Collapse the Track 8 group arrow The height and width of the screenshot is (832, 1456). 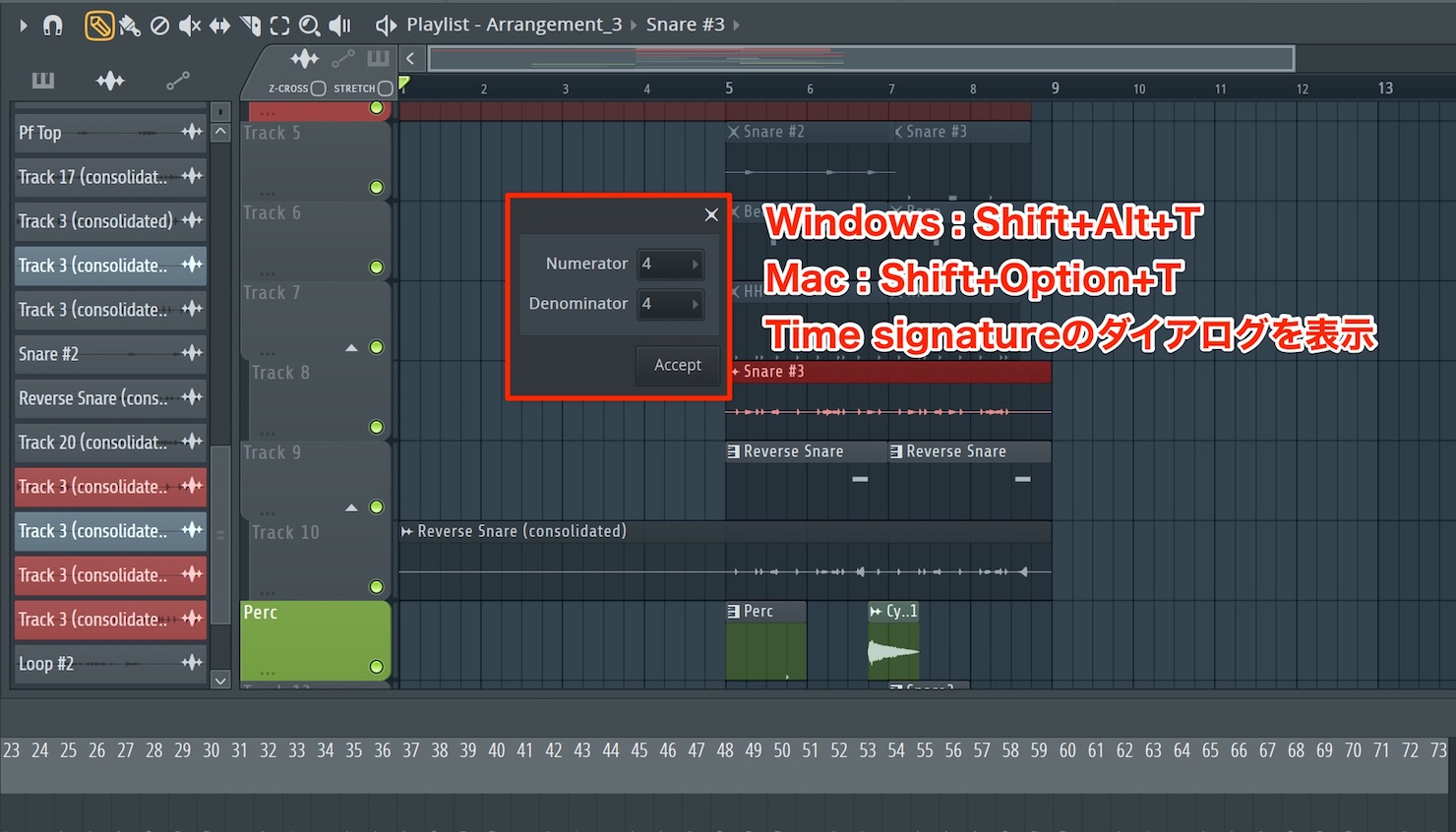(351, 348)
